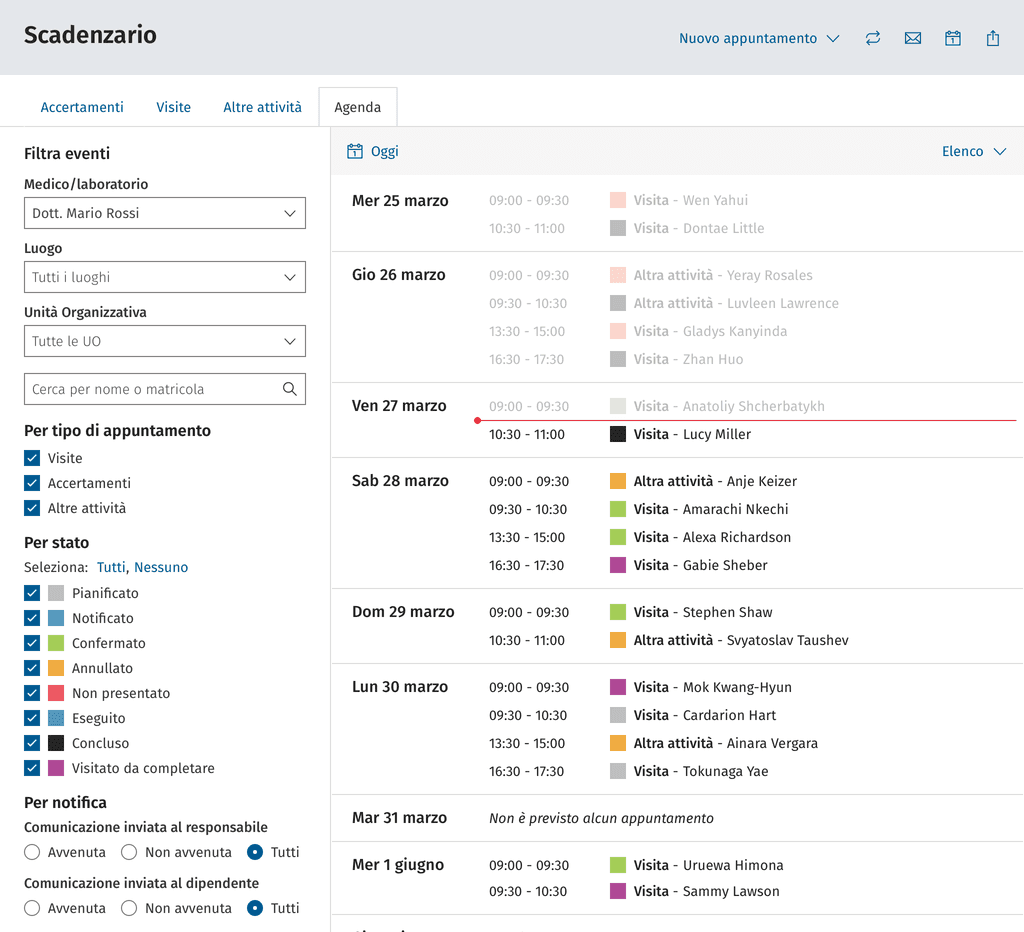
Task: Open the Visita - Dontae Little past appointment
Action: 699,228
